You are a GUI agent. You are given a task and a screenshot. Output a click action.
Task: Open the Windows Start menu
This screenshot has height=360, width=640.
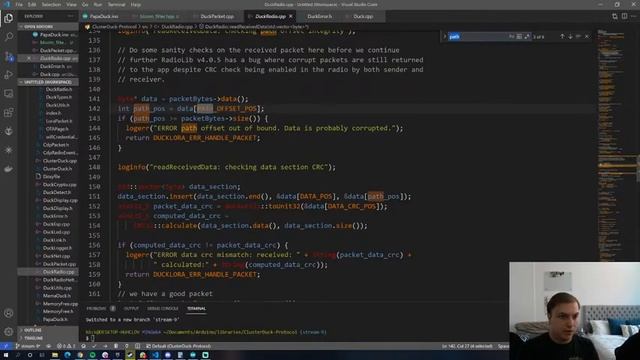6,355
